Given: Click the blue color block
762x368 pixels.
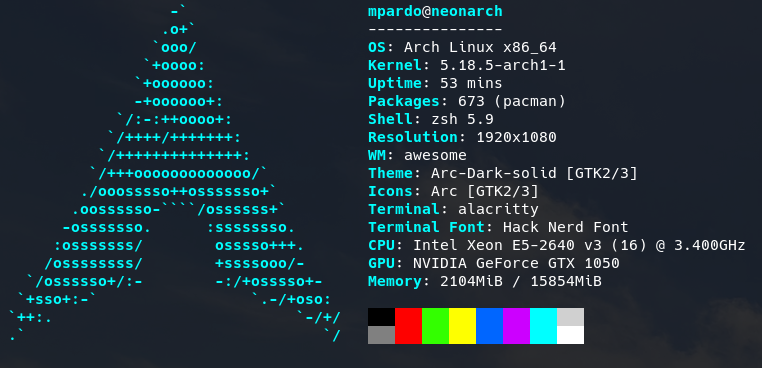Looking at the screenshot, I should tap(489, 326).
